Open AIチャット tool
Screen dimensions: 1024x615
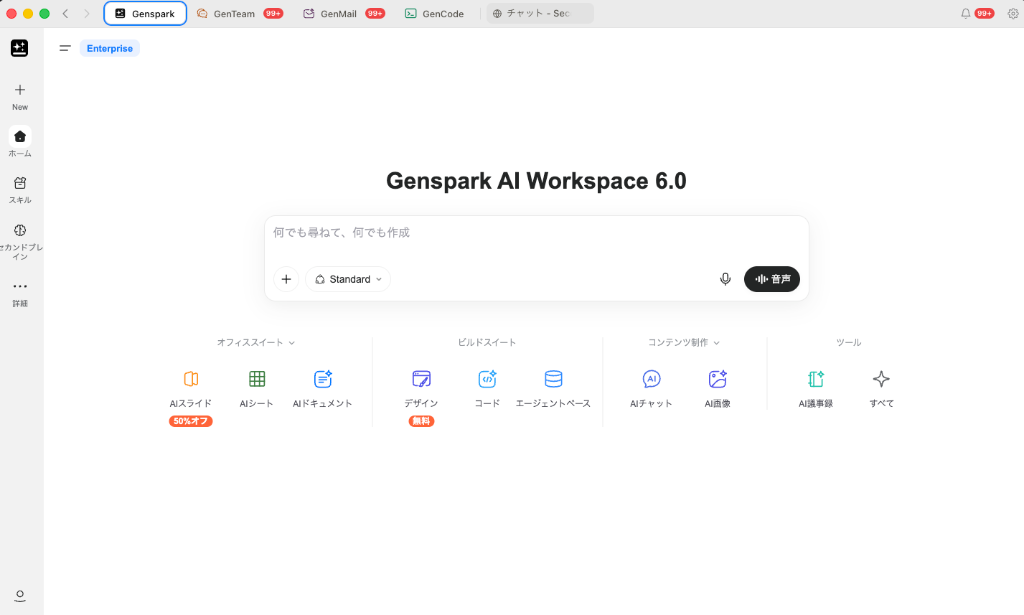click(651, 388)
